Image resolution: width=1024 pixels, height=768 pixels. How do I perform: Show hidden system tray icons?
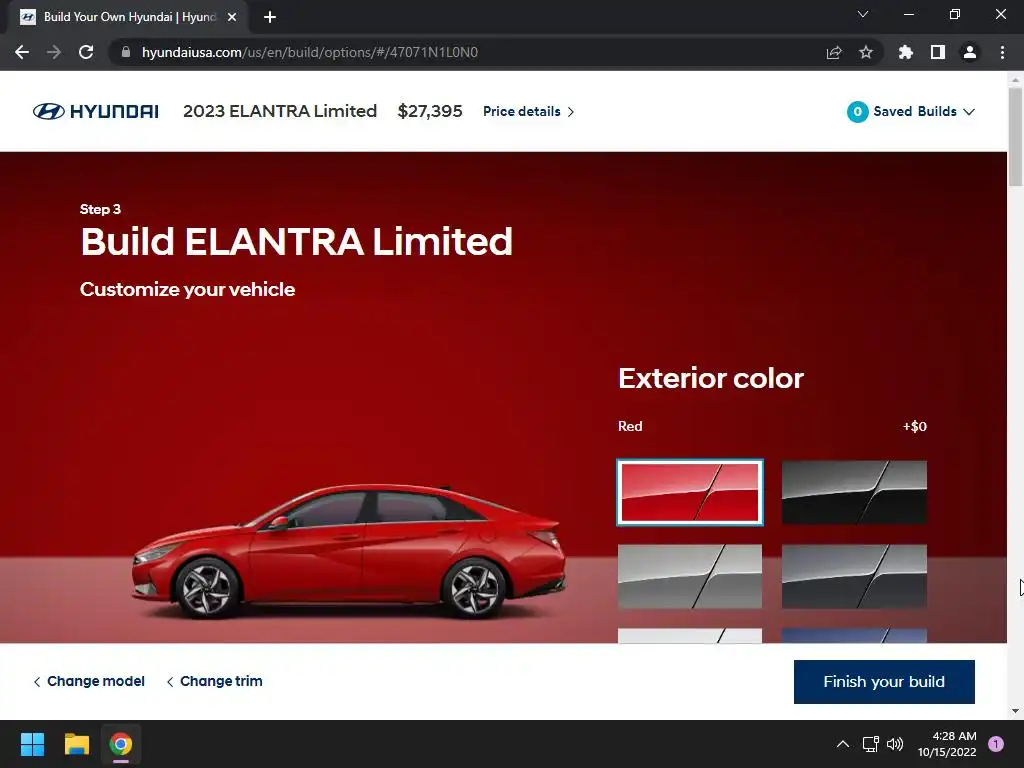[x=843, y=744]
